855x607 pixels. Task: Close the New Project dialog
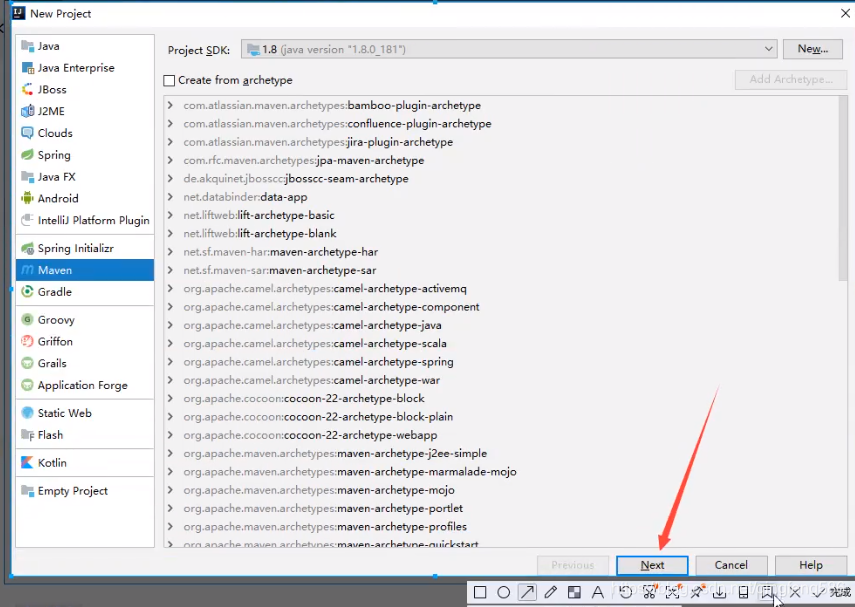pyautogui.click(x=845, y=14)
